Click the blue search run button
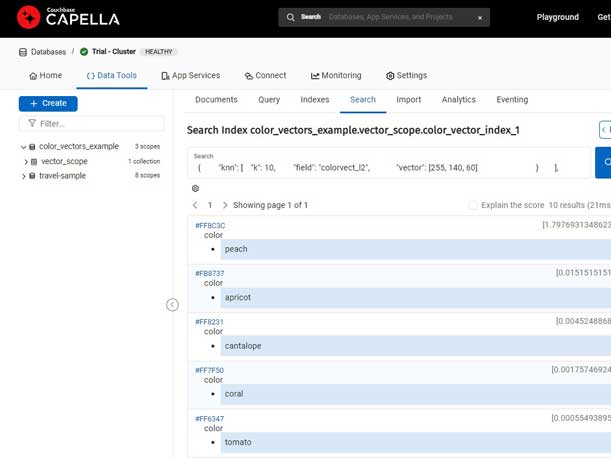 click(604, 162)
